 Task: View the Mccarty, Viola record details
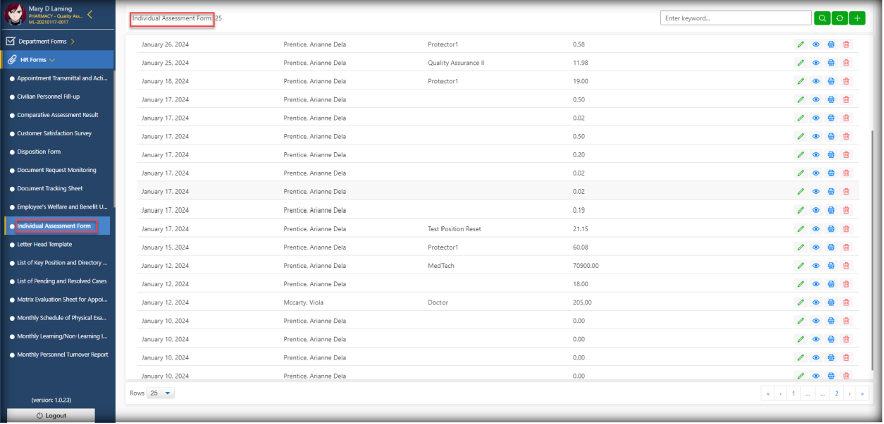[x=816, y=302]
